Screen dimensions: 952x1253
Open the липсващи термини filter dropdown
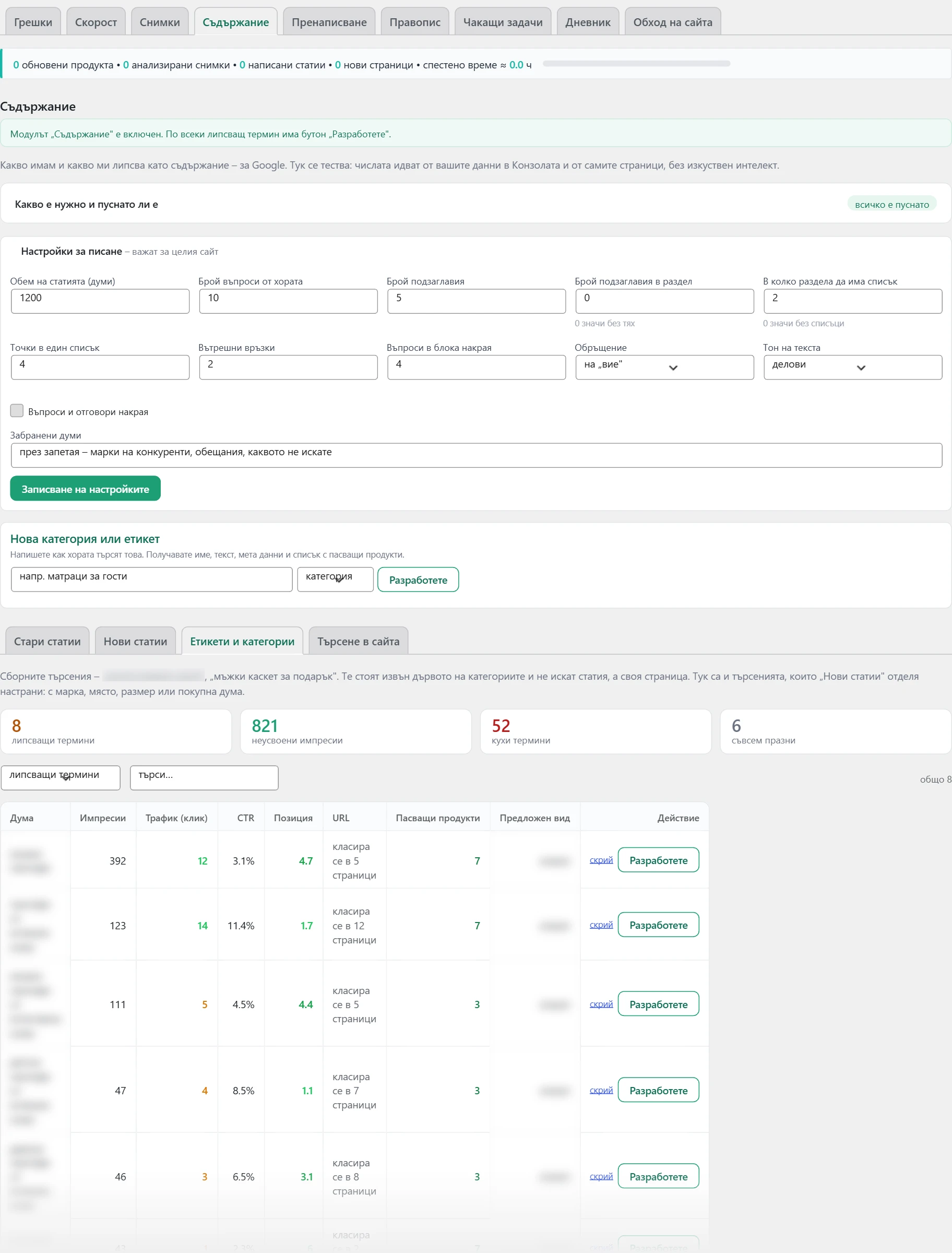click(x=61, y=777)
